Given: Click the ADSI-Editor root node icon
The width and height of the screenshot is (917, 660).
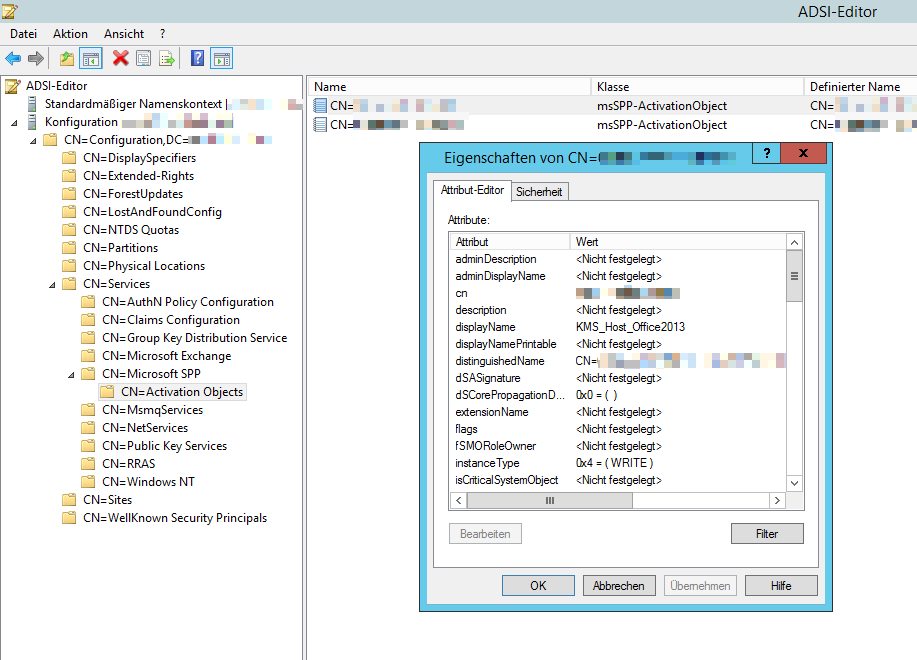Looking at the screenshot, I should (12, 86).
